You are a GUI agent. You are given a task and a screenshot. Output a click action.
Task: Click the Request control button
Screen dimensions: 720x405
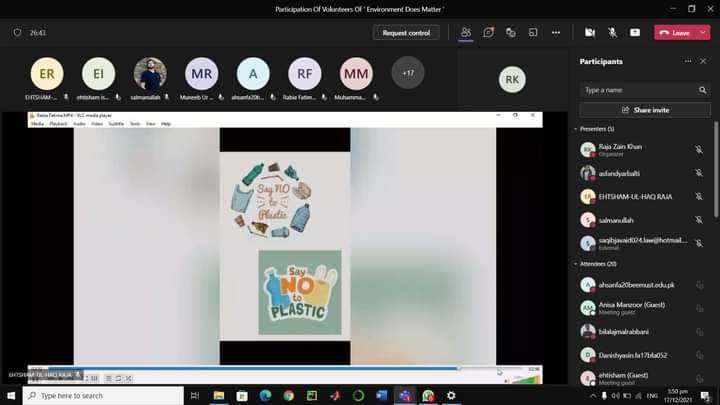point(406,32)
